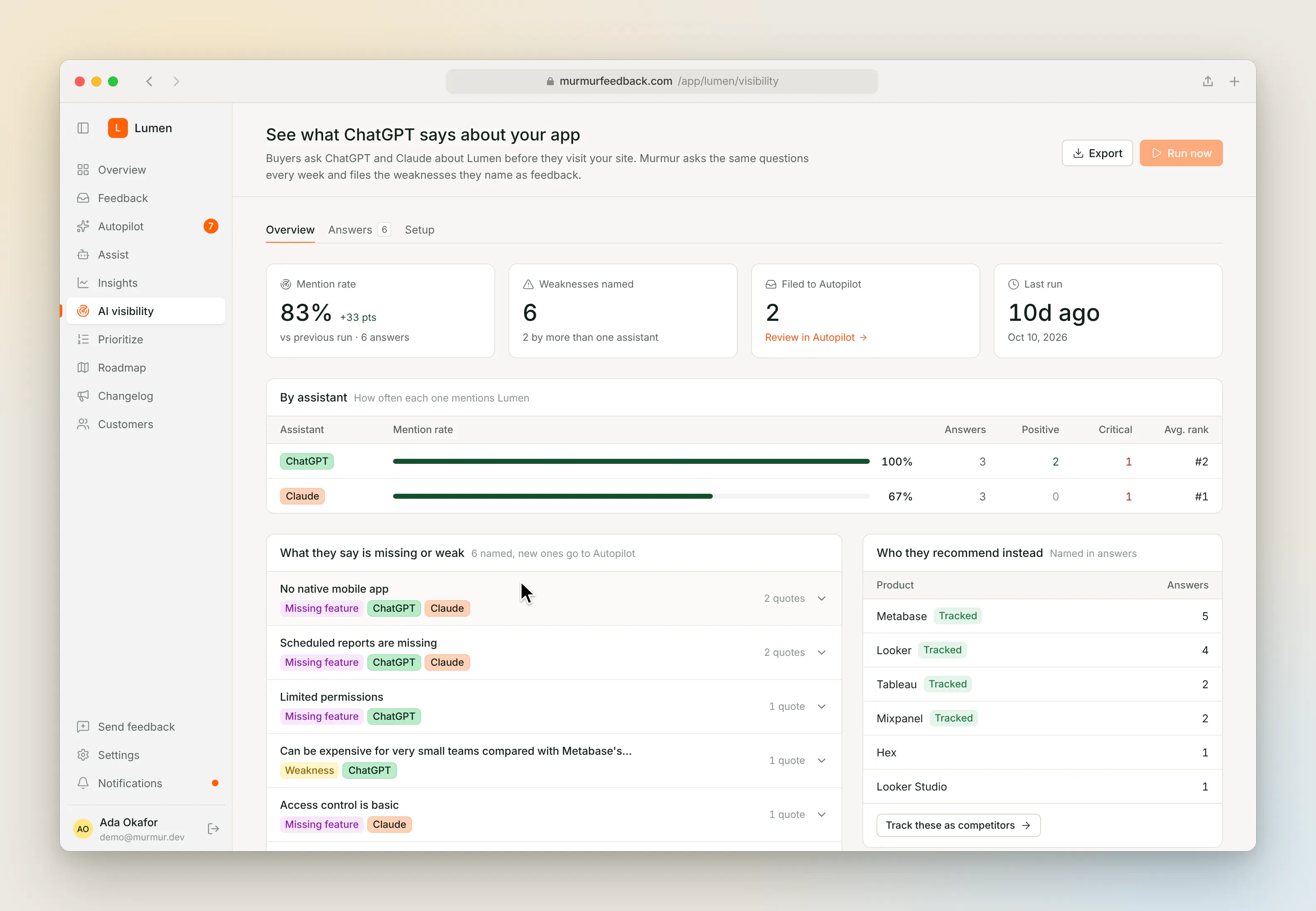Switch to the Setup tab
Screen dimensions: 1316x911
tap(419, 229)
